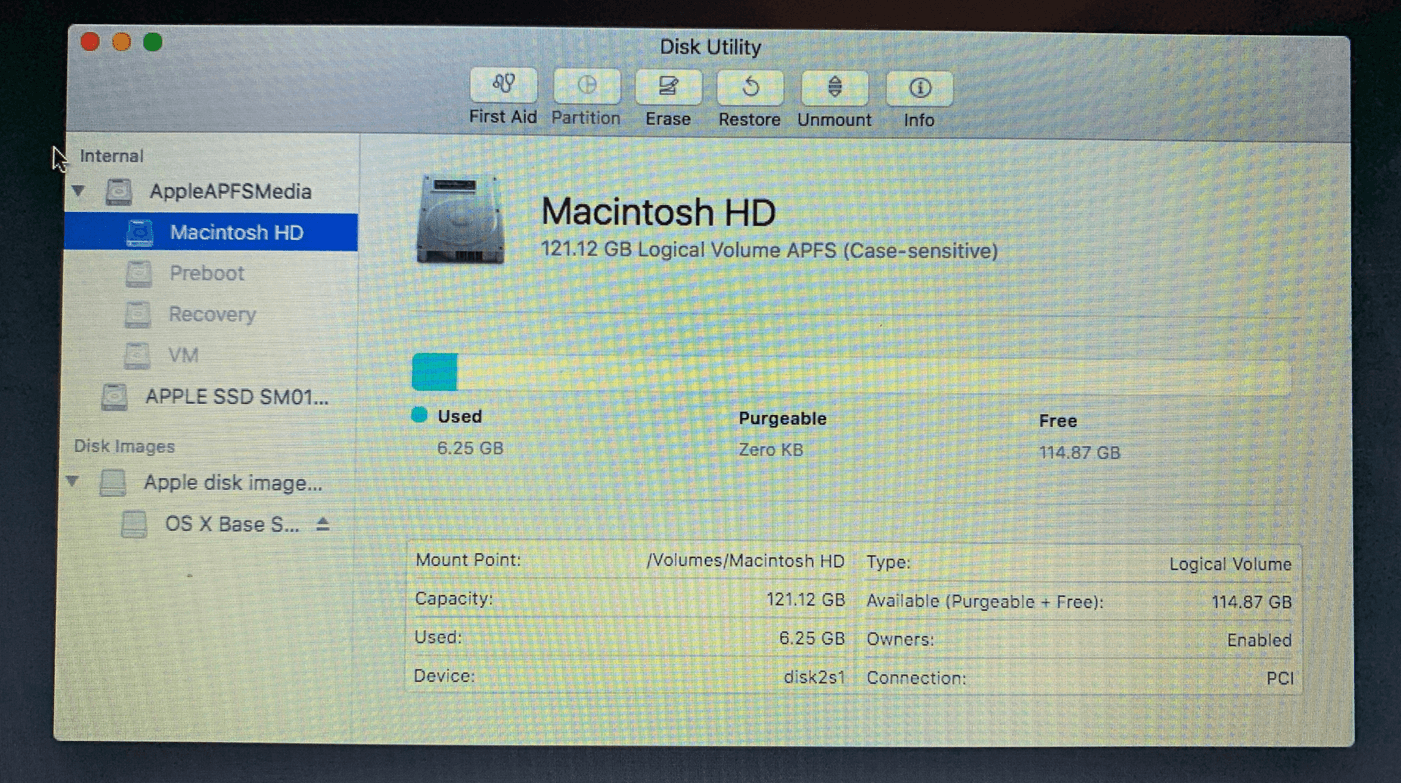The width and height of the screenshot is (1401, 783).
Task: Click the Mount Point /Volumes/Macintosh HD value
Action: pyautogui.click(x=745, y=561)
